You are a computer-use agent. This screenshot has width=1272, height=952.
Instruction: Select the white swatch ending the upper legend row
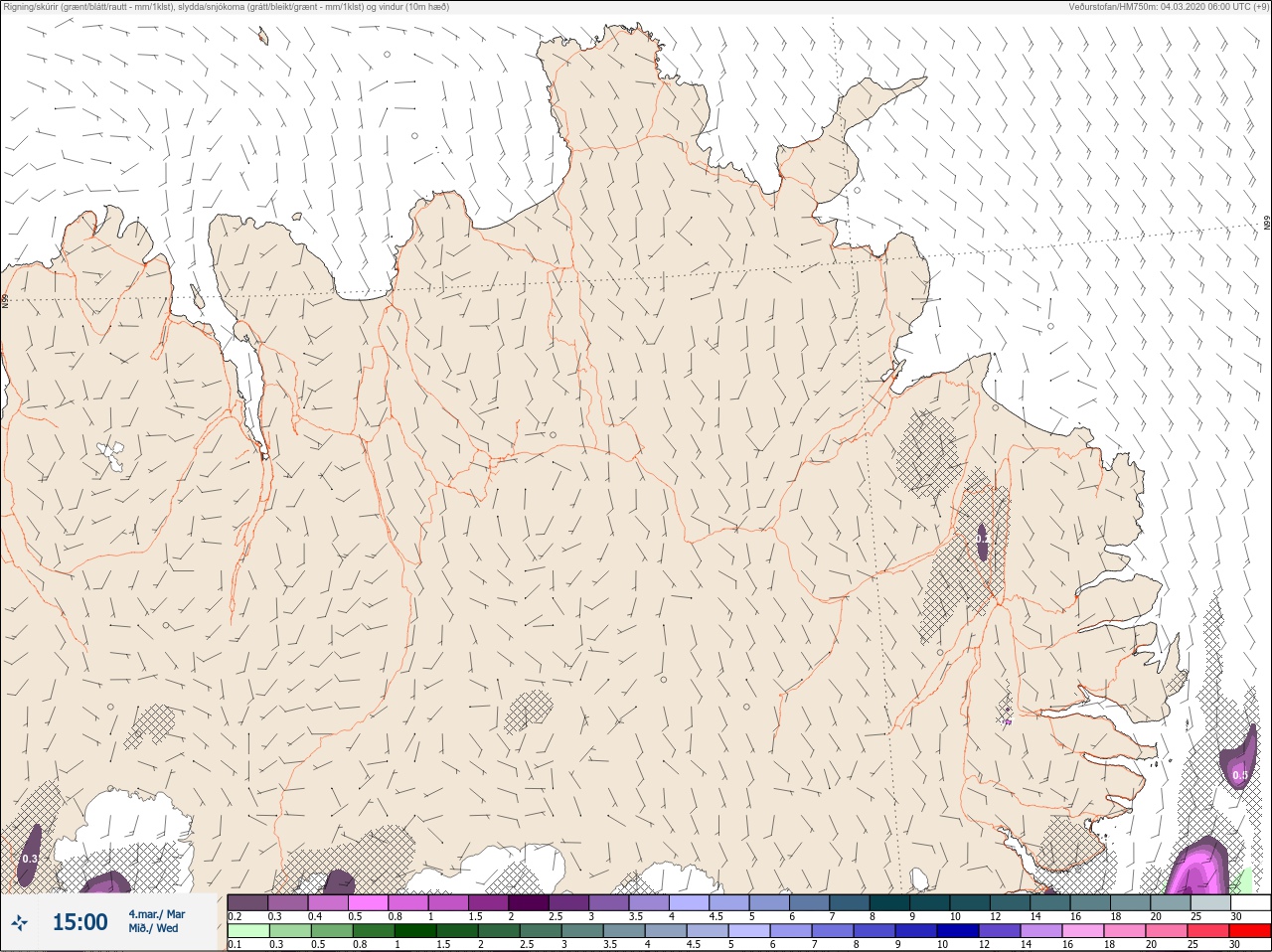tap(1249, 903)
